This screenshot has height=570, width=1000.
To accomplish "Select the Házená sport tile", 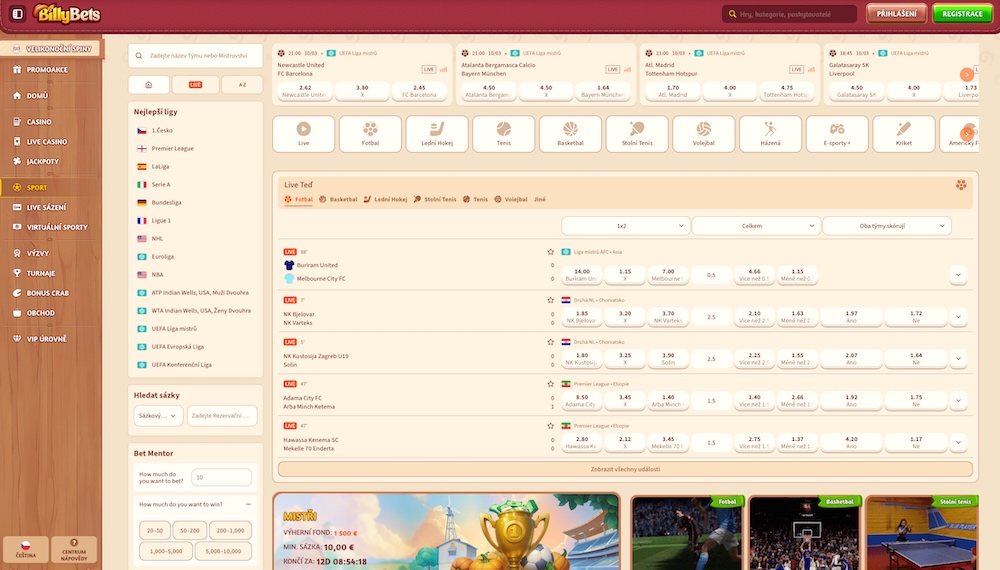I will (x=770, y=134).
